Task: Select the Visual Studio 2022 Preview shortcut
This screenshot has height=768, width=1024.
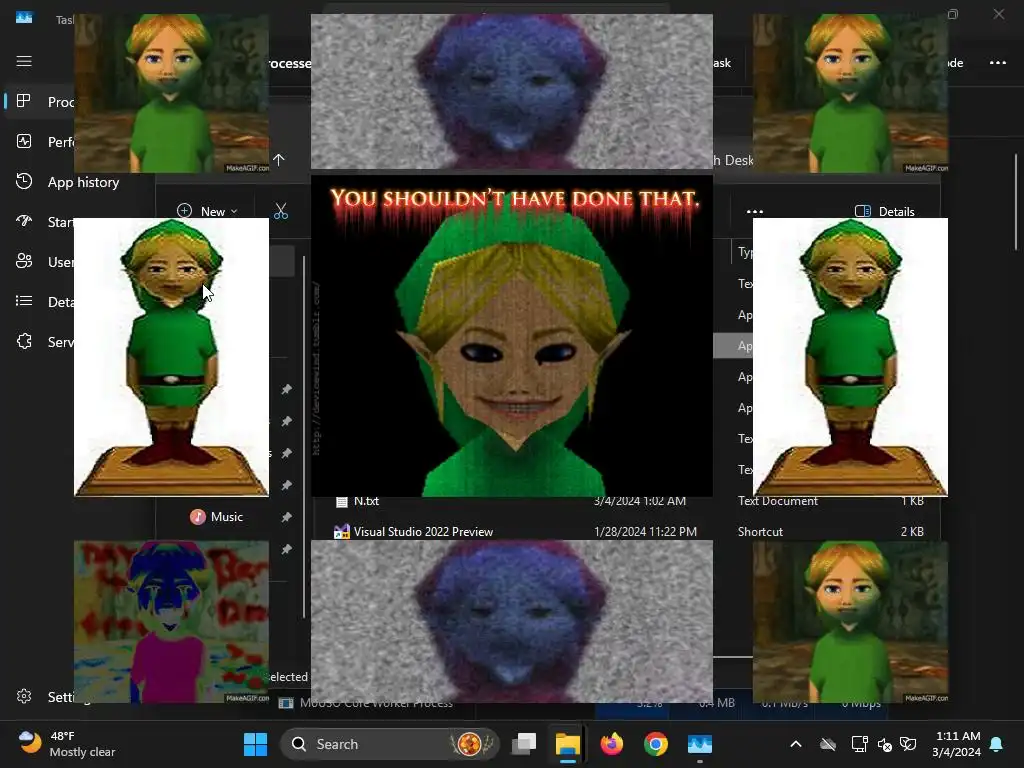Action: (413, 532)
